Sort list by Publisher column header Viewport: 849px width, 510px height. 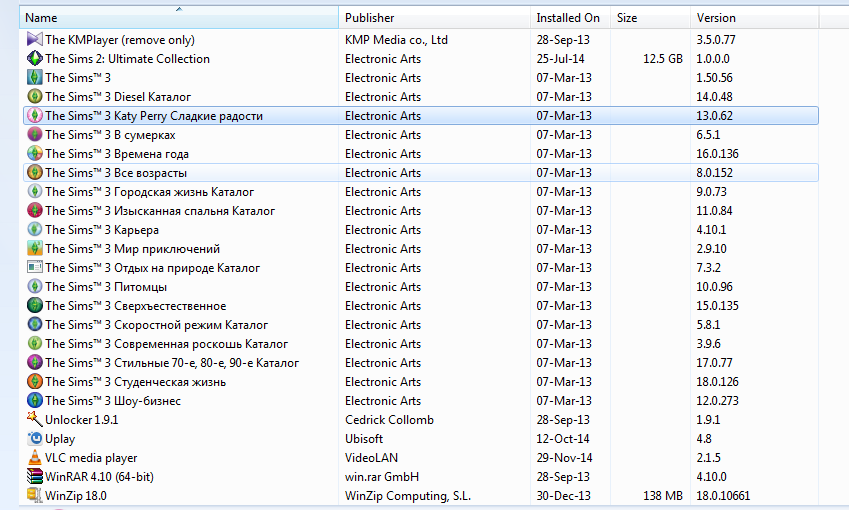click(x=434, y=17)
